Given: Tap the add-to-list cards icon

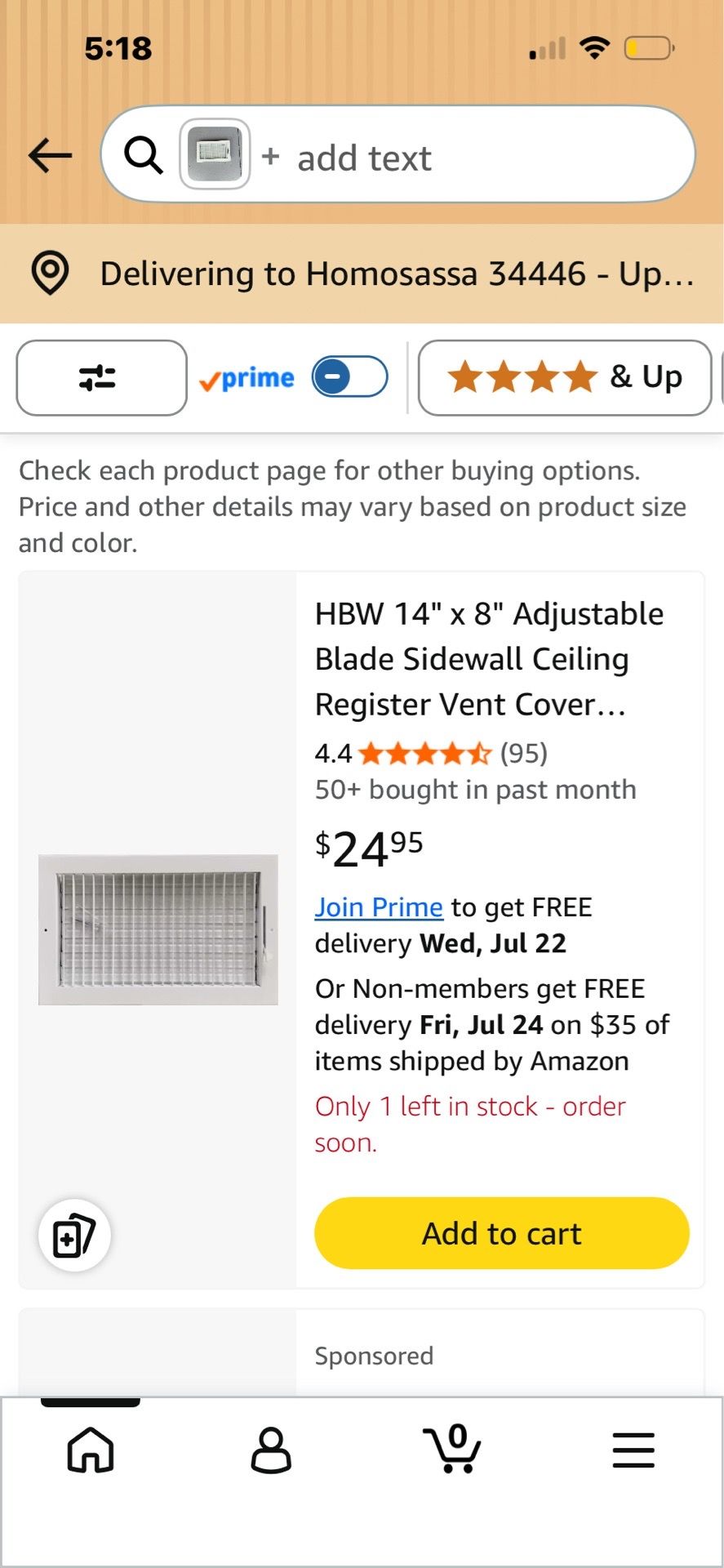Looking at the screenshot, I should [74, 1236].
